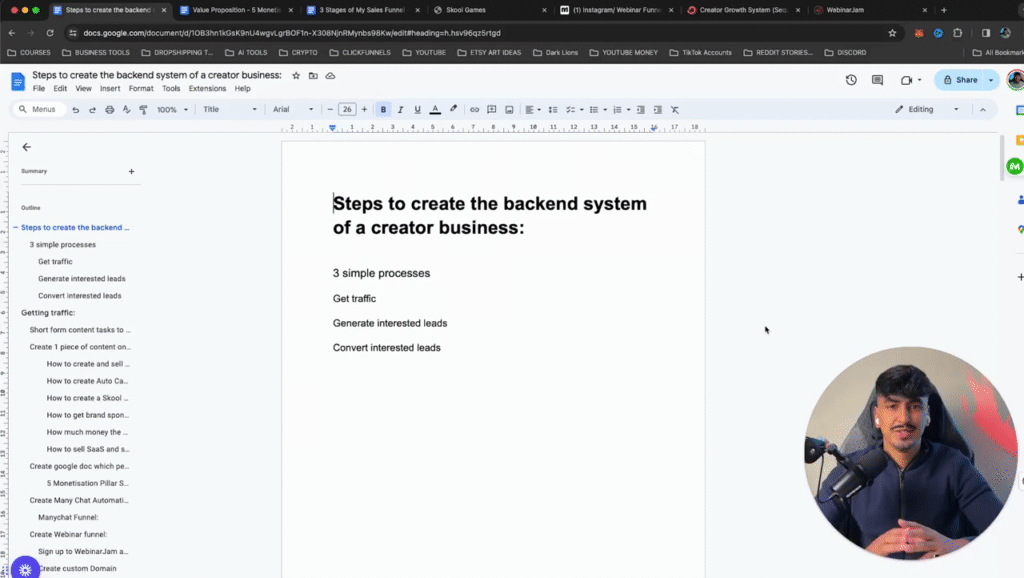
Task: Insert an image from the toolbar
Action: coord(509,109)
